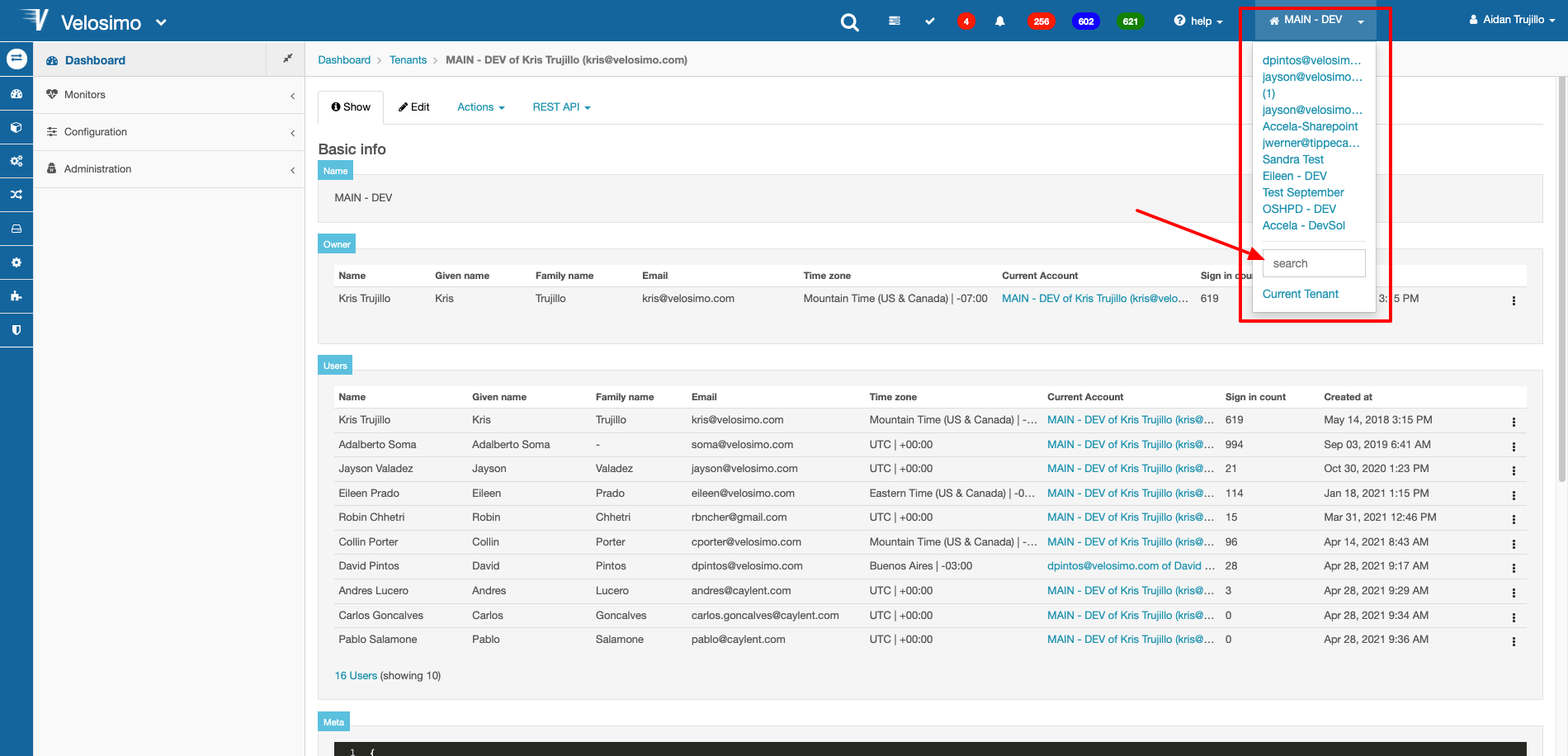1568x756 pixels.
Task: Open row menu for Pablo Salamone
Action: click(x=1514, y=641)
